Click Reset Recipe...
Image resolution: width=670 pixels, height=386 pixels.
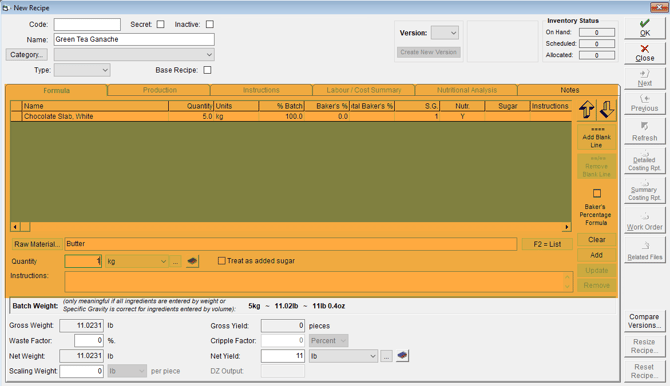644,371
